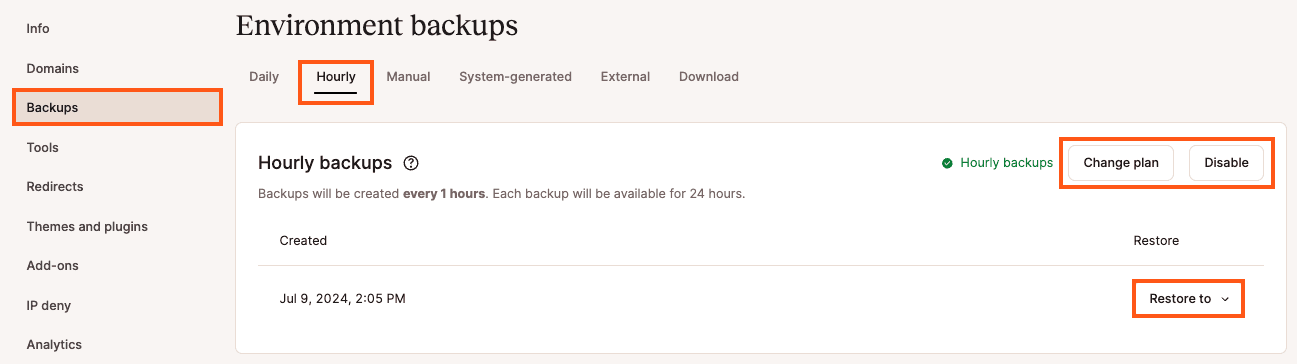Click the Change plan button

1121,163
